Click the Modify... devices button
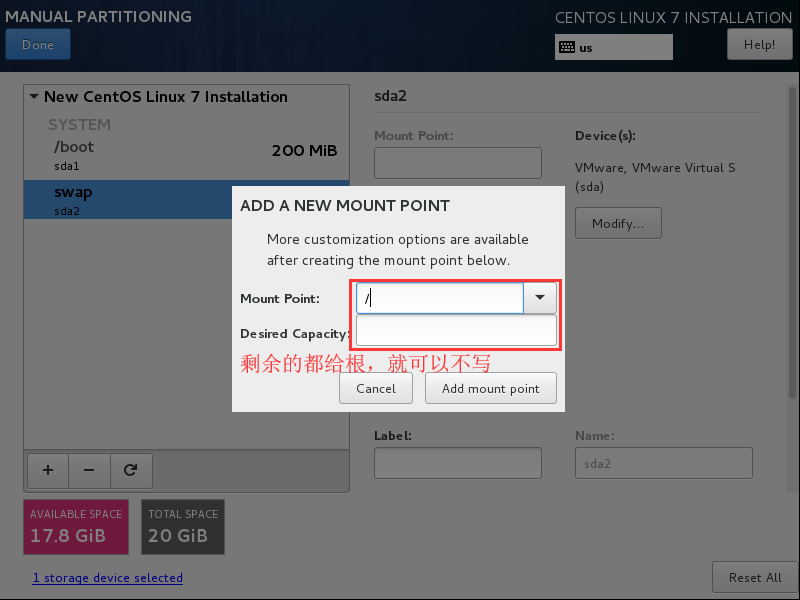Image resolution: width=800 pixels, height=600 pixels. 618,223
